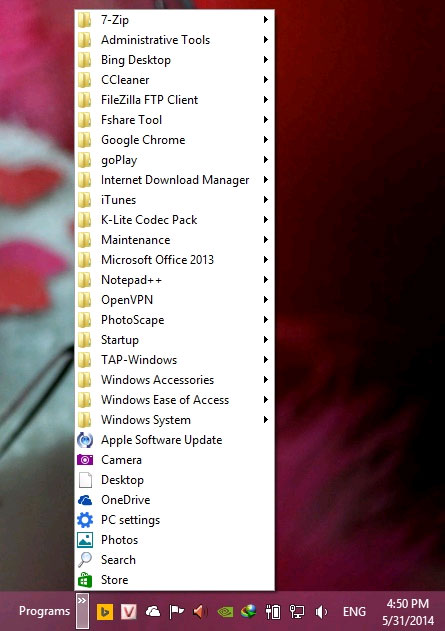This screenshot has width=445, height=631.
Task: Open the clock showing 4:50 PM
Action: 408,612
